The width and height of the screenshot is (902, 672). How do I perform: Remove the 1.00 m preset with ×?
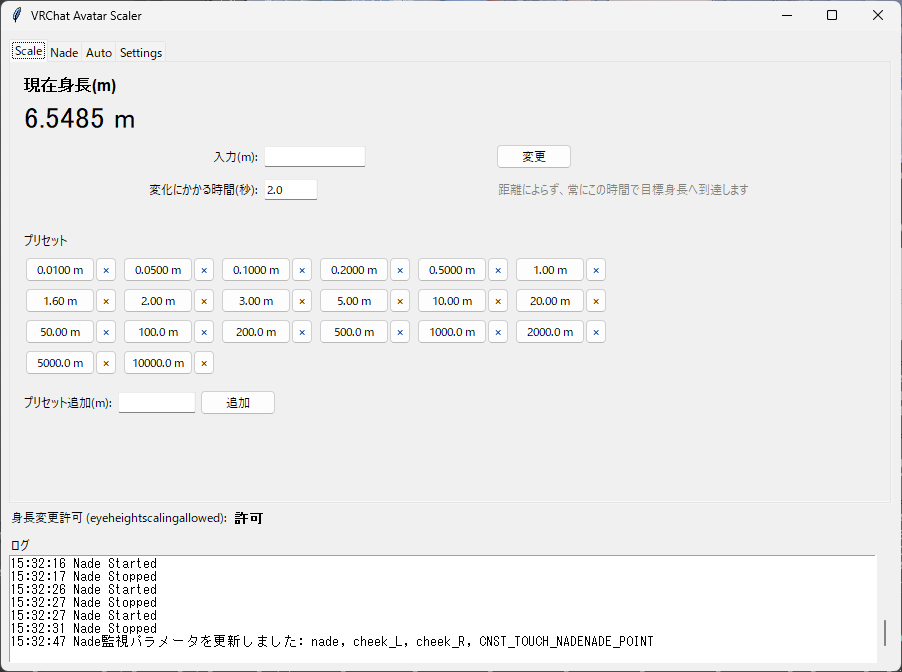pos(596,270)
